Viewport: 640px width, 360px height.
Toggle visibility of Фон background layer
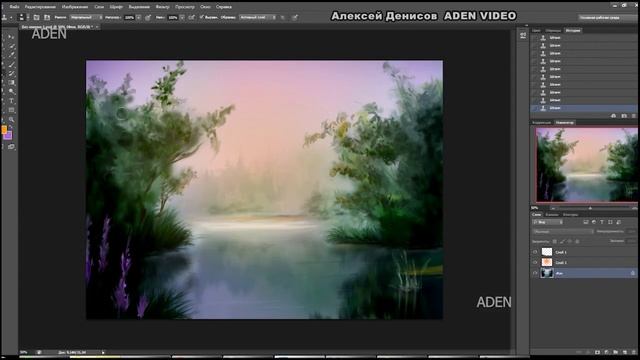pyautogui.click(x=535, y=273)
